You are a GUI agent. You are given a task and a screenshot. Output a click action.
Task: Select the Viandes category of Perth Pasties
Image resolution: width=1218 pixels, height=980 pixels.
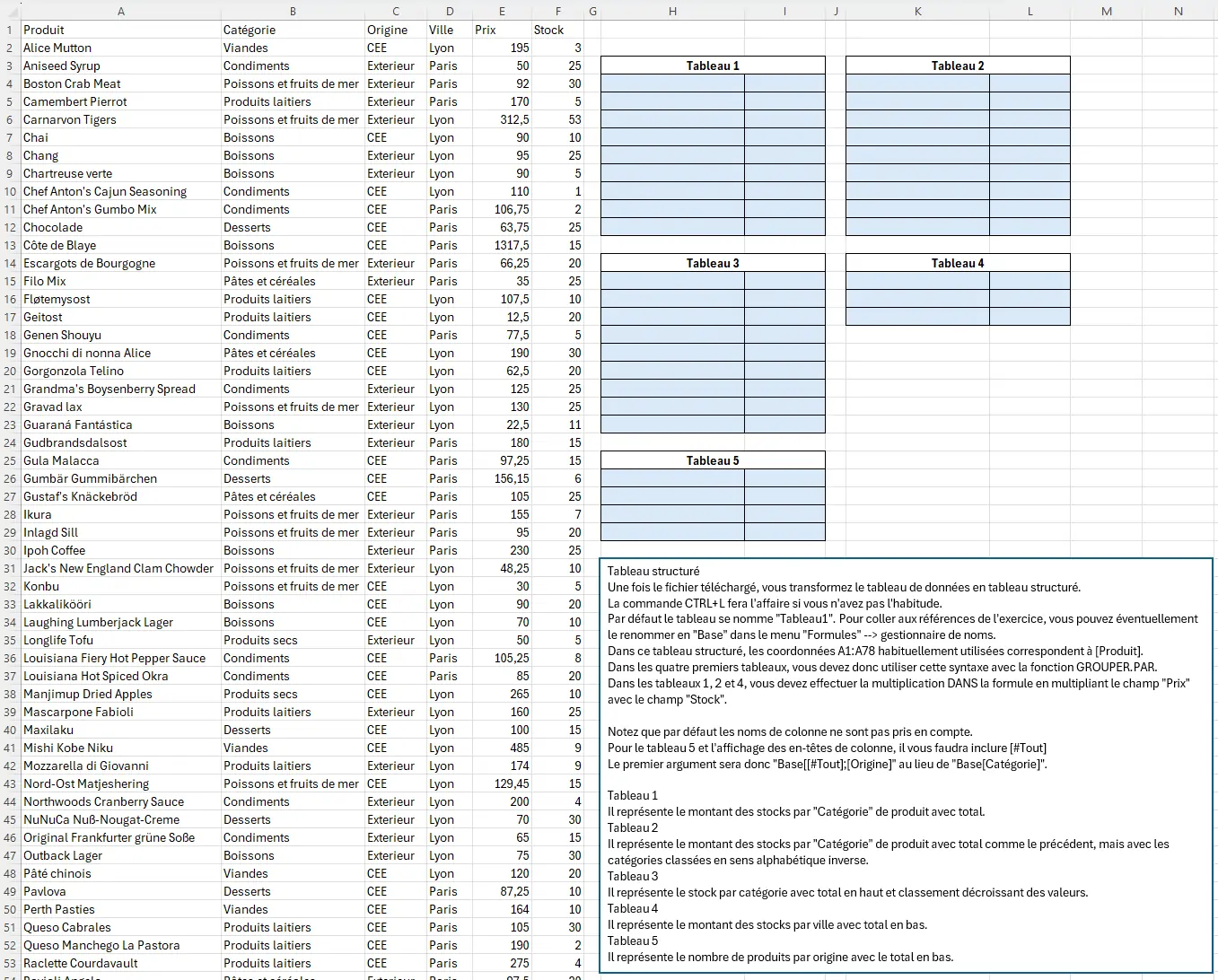click(x=293, y=909)
